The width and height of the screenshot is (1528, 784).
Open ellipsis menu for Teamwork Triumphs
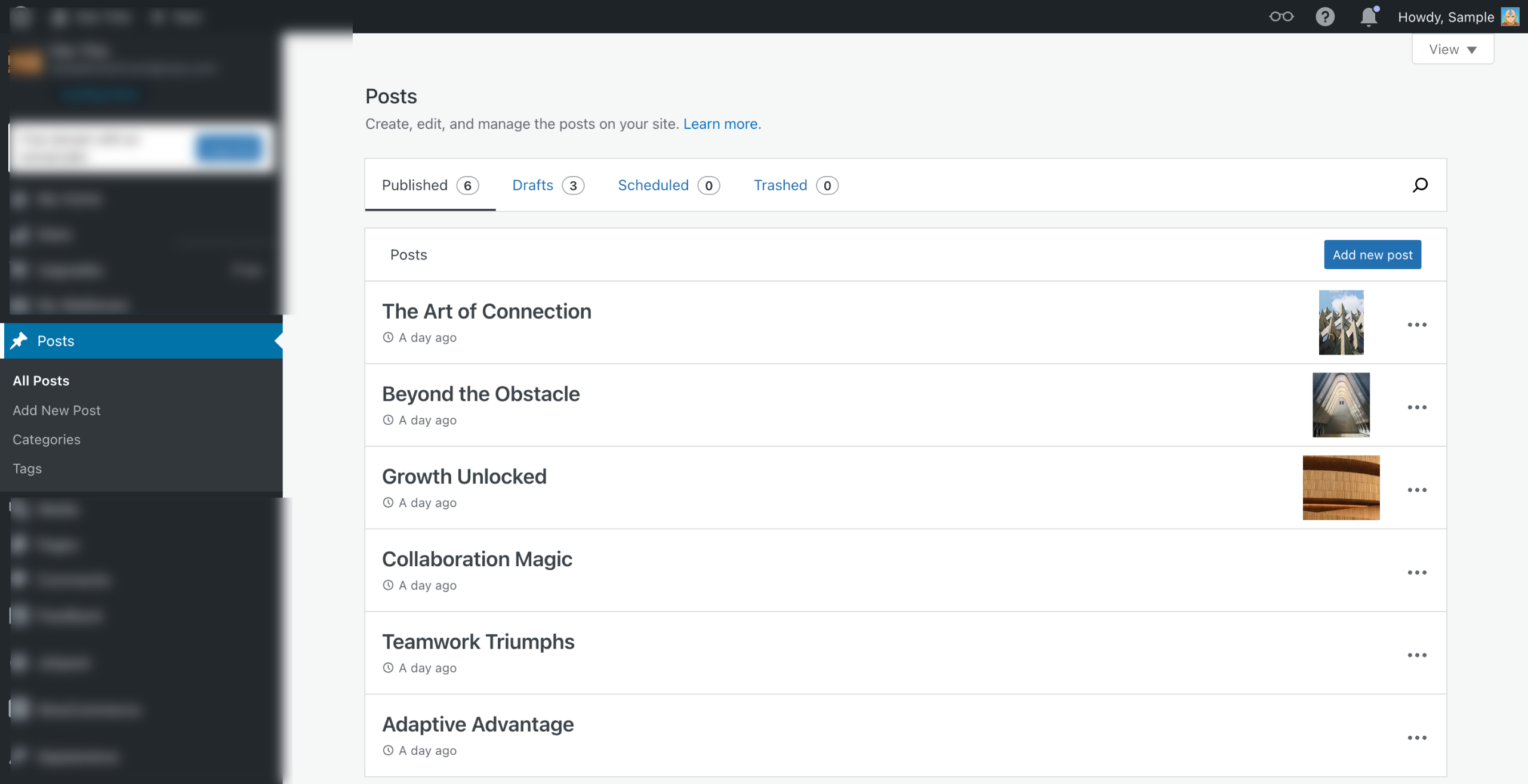[x=1416, y=655]
